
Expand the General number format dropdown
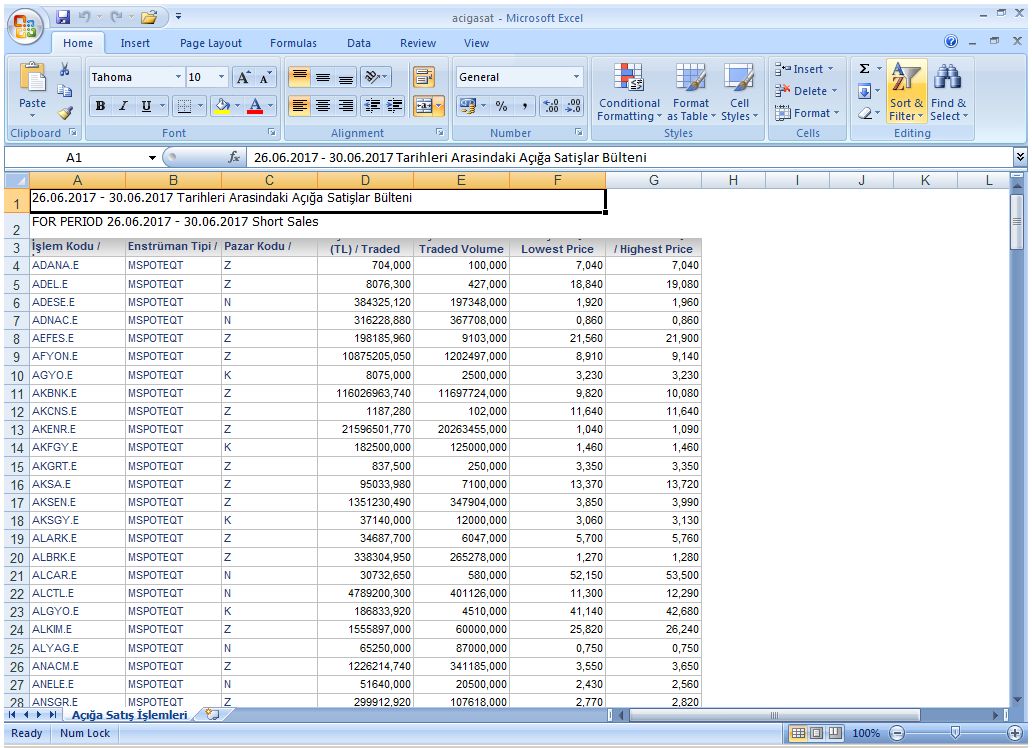(576, 77)
